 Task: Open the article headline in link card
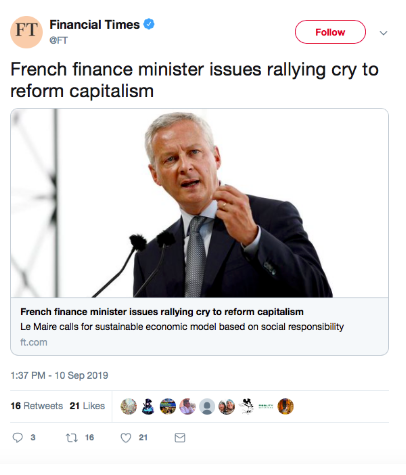click(x=162, y=312)
